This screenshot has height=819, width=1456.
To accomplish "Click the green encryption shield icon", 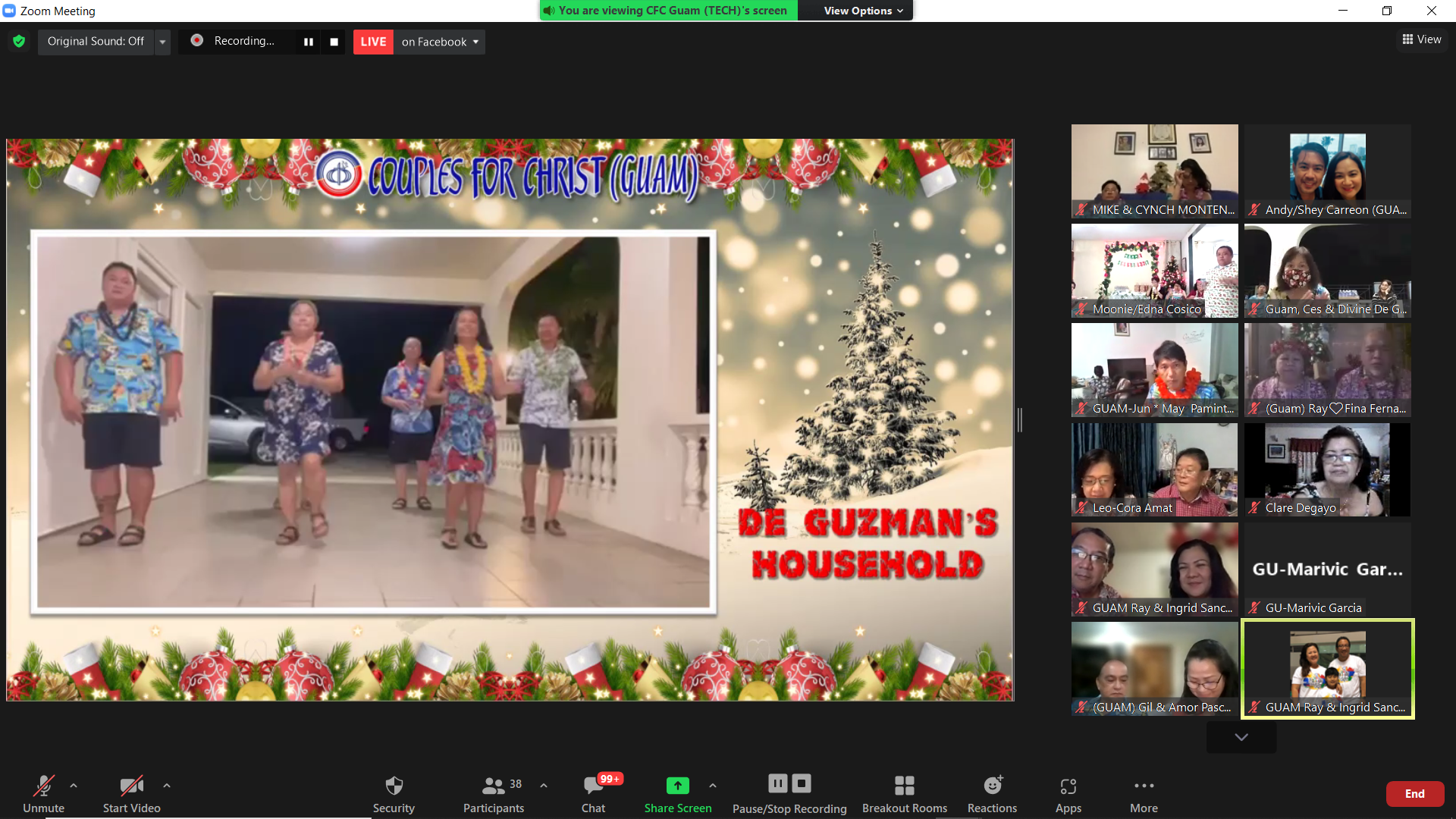I will (x=19, y=41).
